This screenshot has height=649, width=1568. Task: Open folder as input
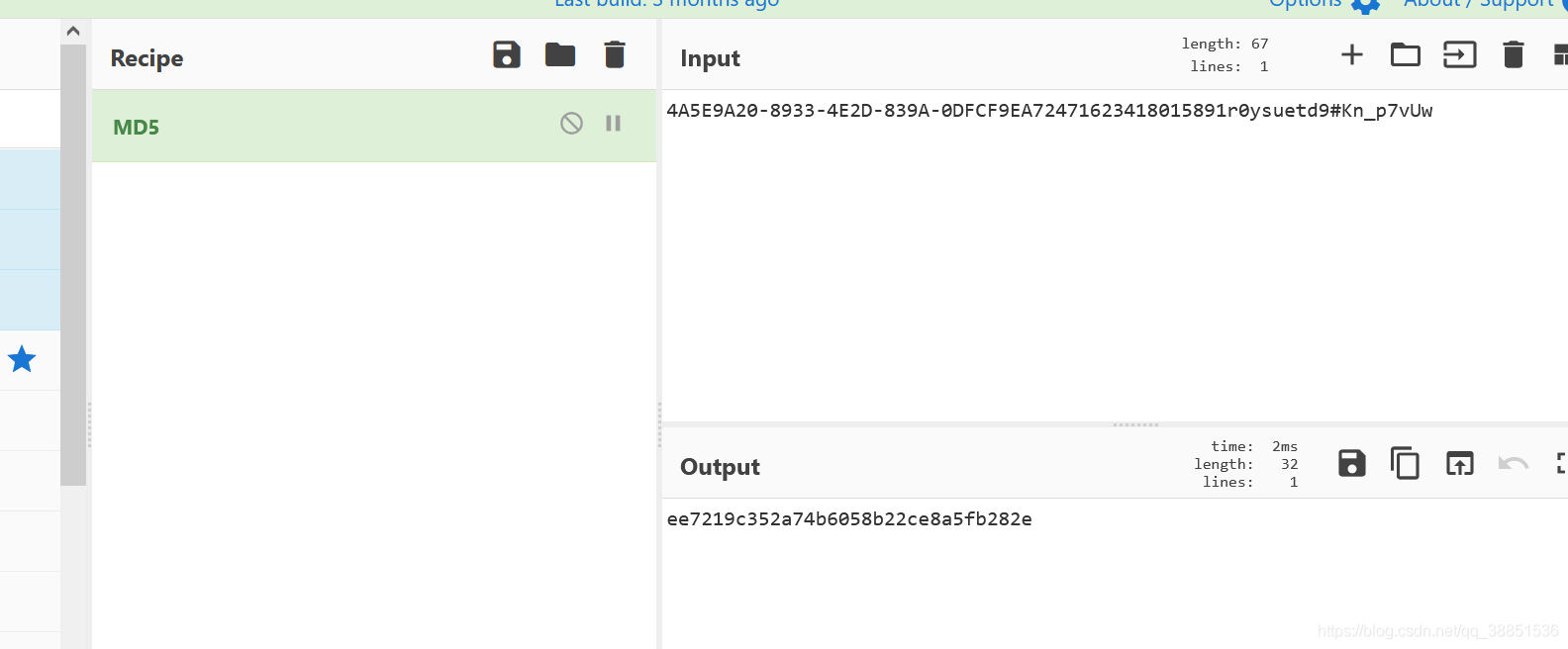point(1406,54)
